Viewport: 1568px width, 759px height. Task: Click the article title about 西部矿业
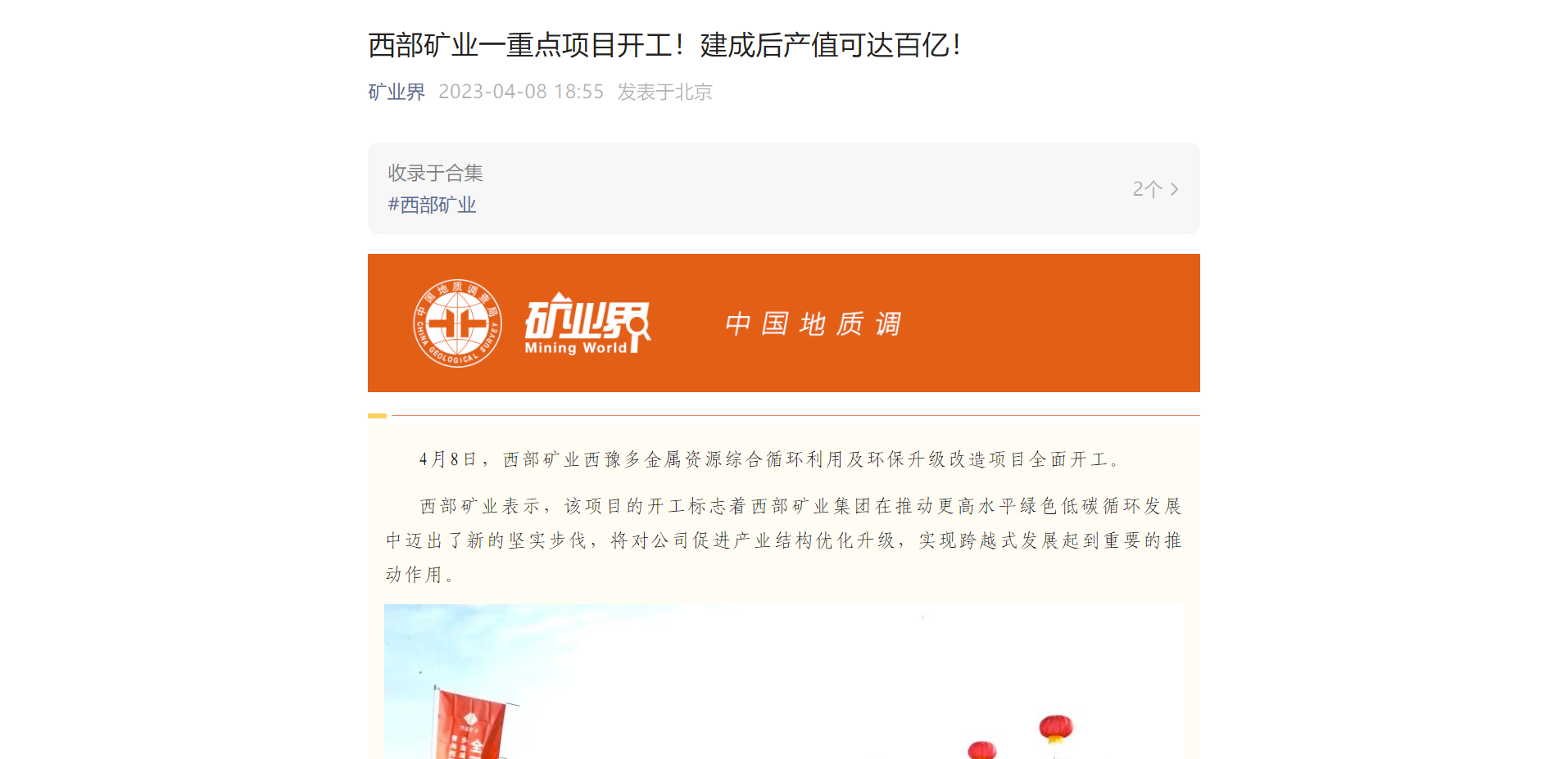point(664,45)
